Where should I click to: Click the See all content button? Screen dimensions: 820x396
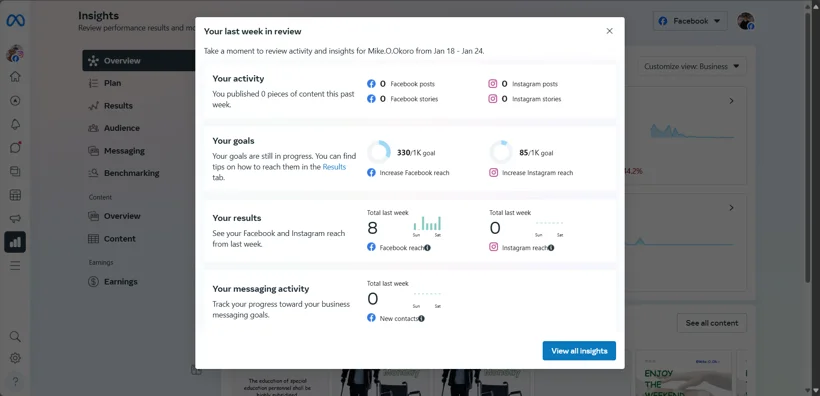[712, 323]
